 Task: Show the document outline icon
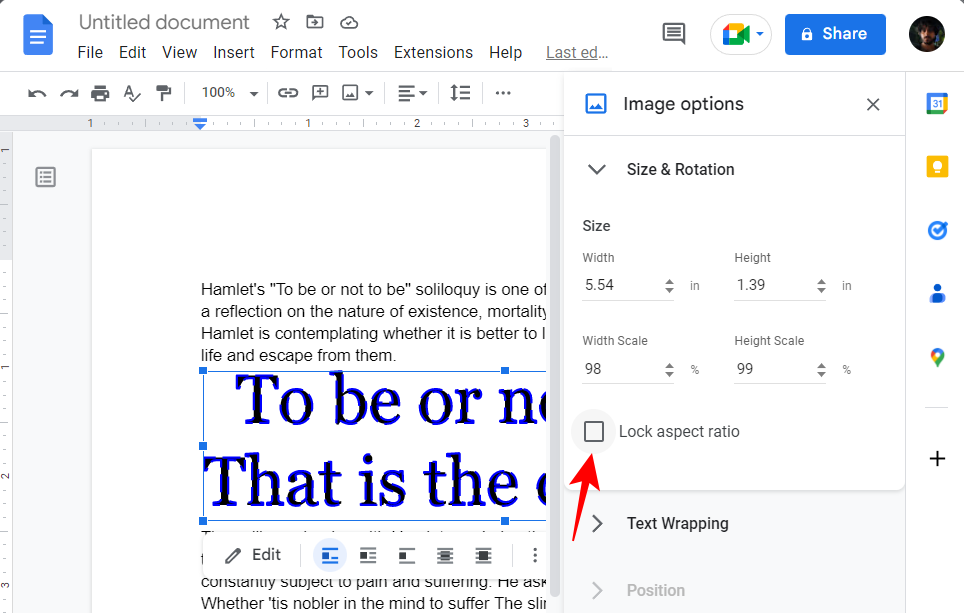[46, 177]
